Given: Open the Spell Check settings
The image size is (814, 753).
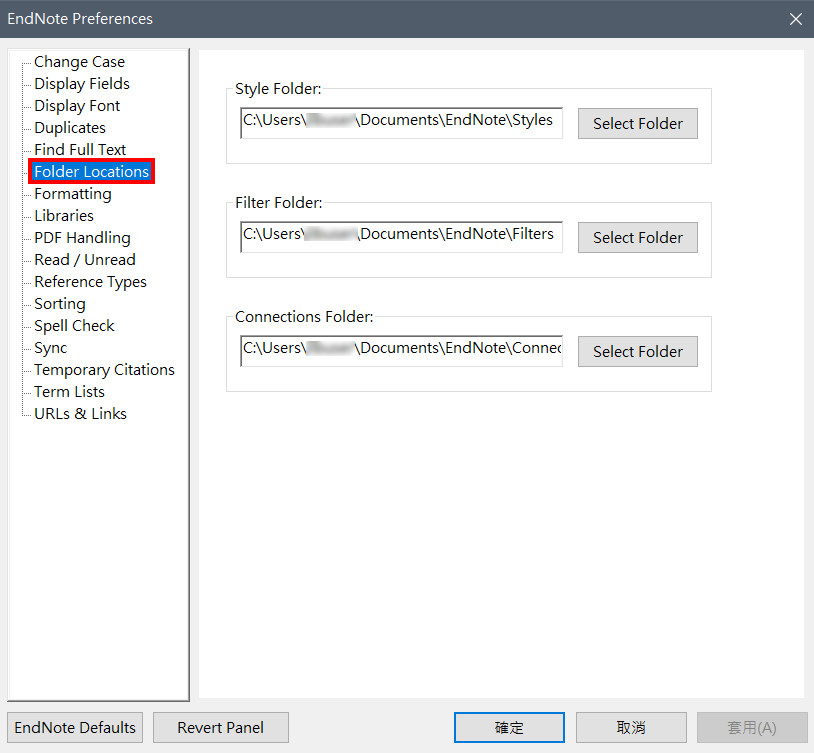Looking at the screenshot, I should [x=74, y=326].
